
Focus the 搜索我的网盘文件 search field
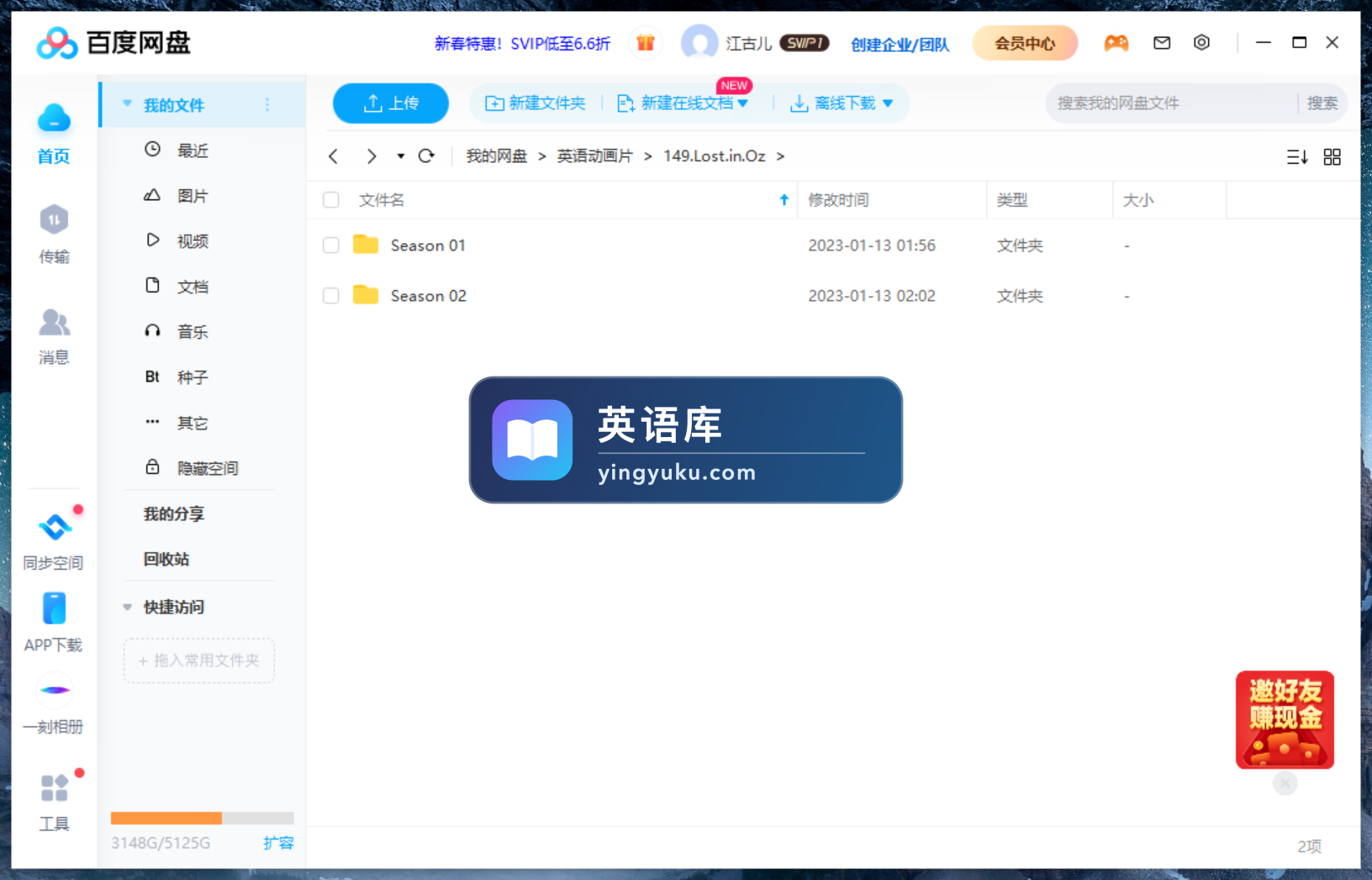[x=1173, y=103]
